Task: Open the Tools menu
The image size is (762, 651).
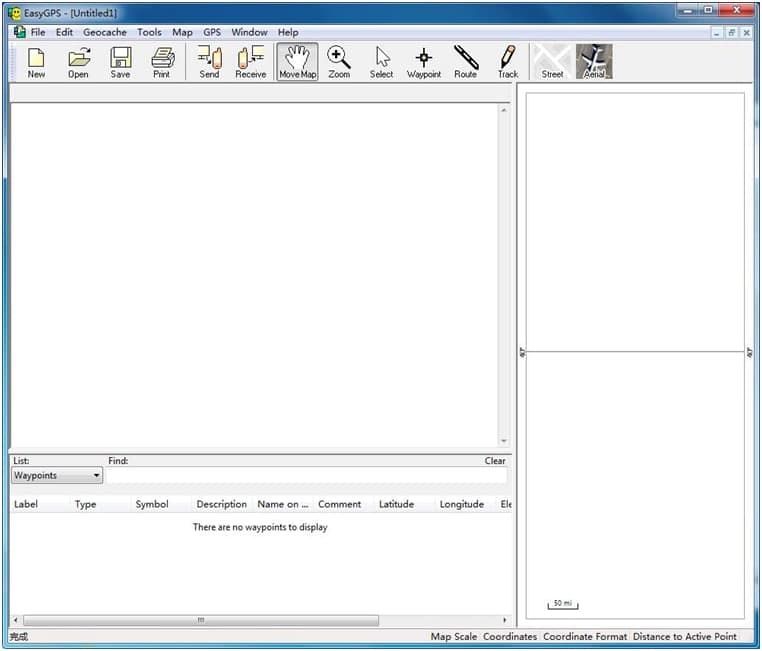Action: coord(149,32)
